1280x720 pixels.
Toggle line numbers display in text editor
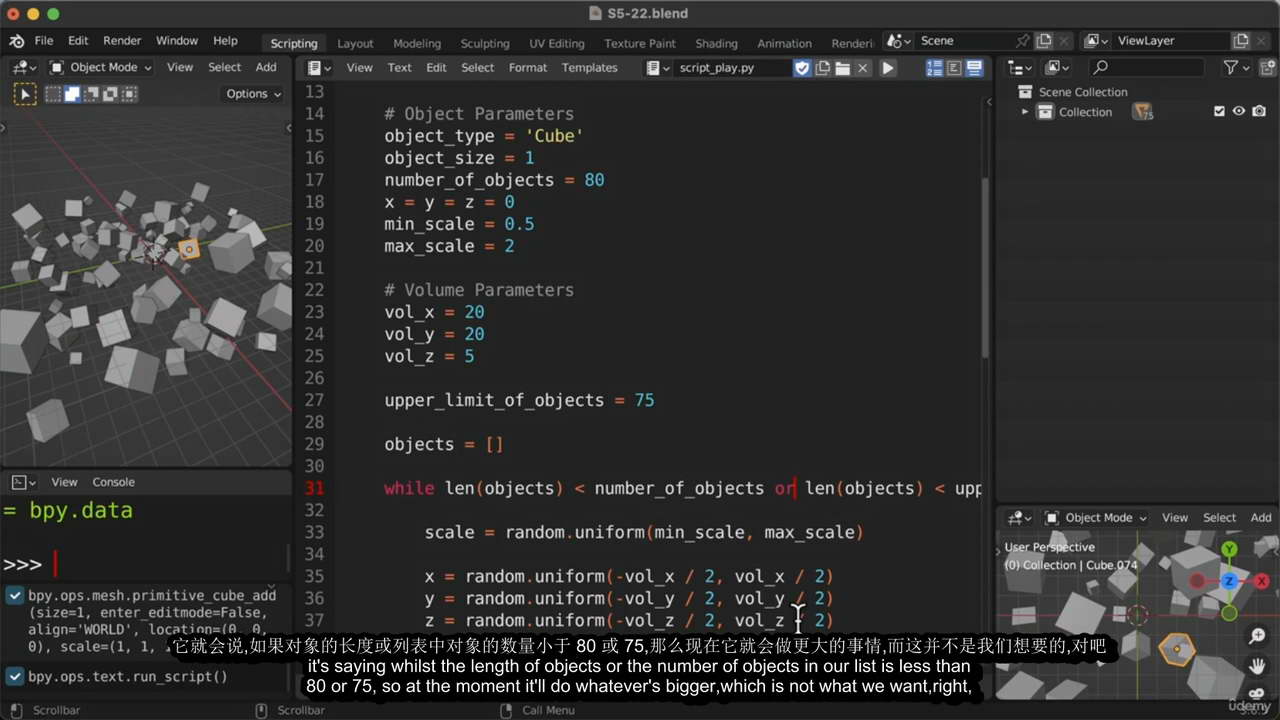(934, 68)
